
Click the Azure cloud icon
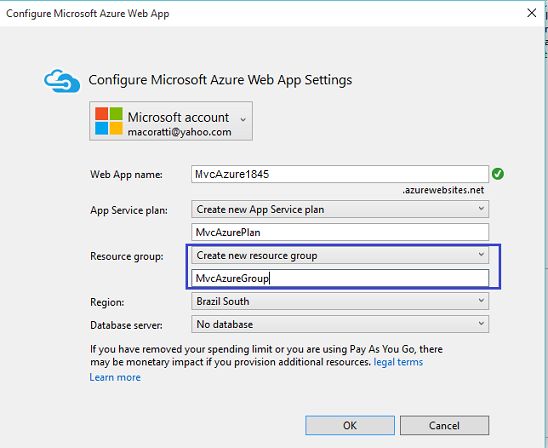click(x=62, y=81)
